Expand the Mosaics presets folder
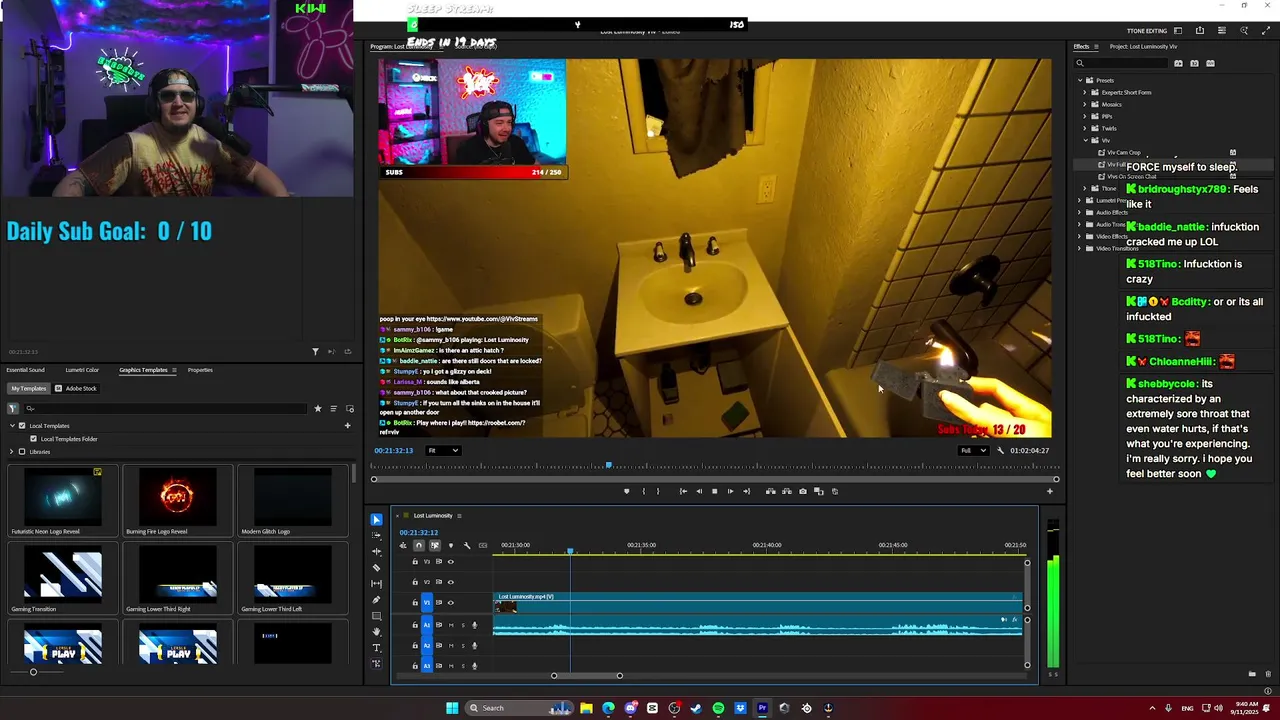 coord(1085,105)
